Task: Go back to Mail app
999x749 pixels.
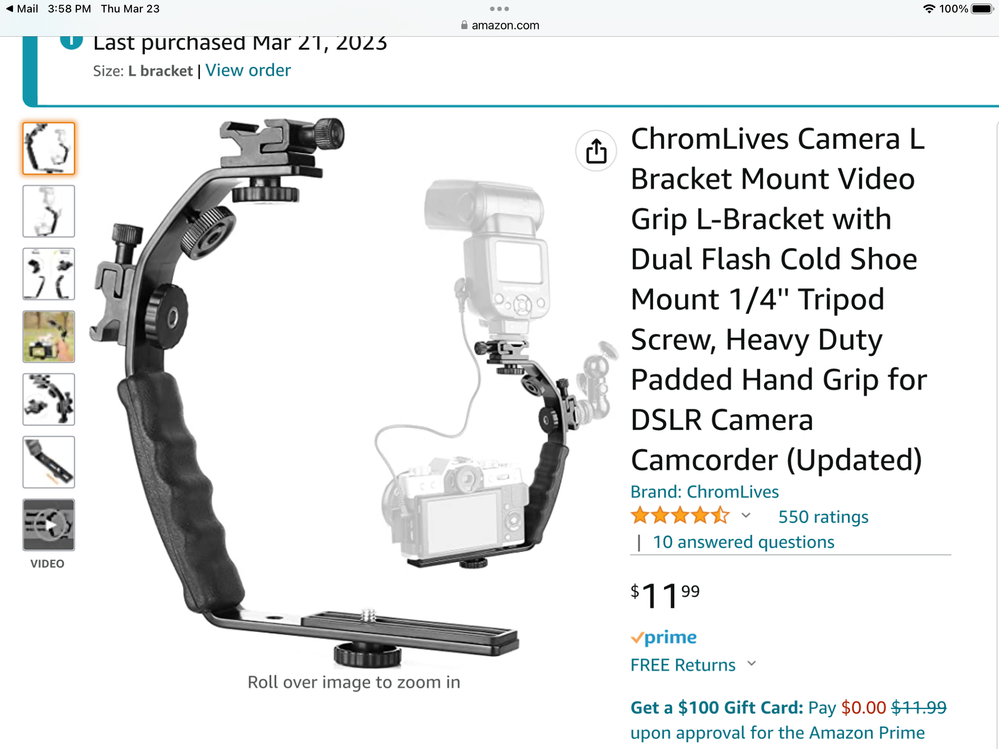Action: [x=22, y=9]
